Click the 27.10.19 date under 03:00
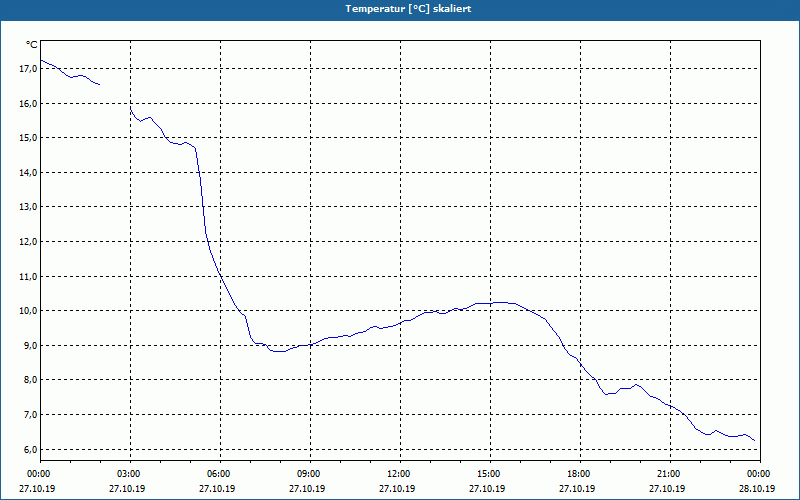 click(x=128, y=488)
